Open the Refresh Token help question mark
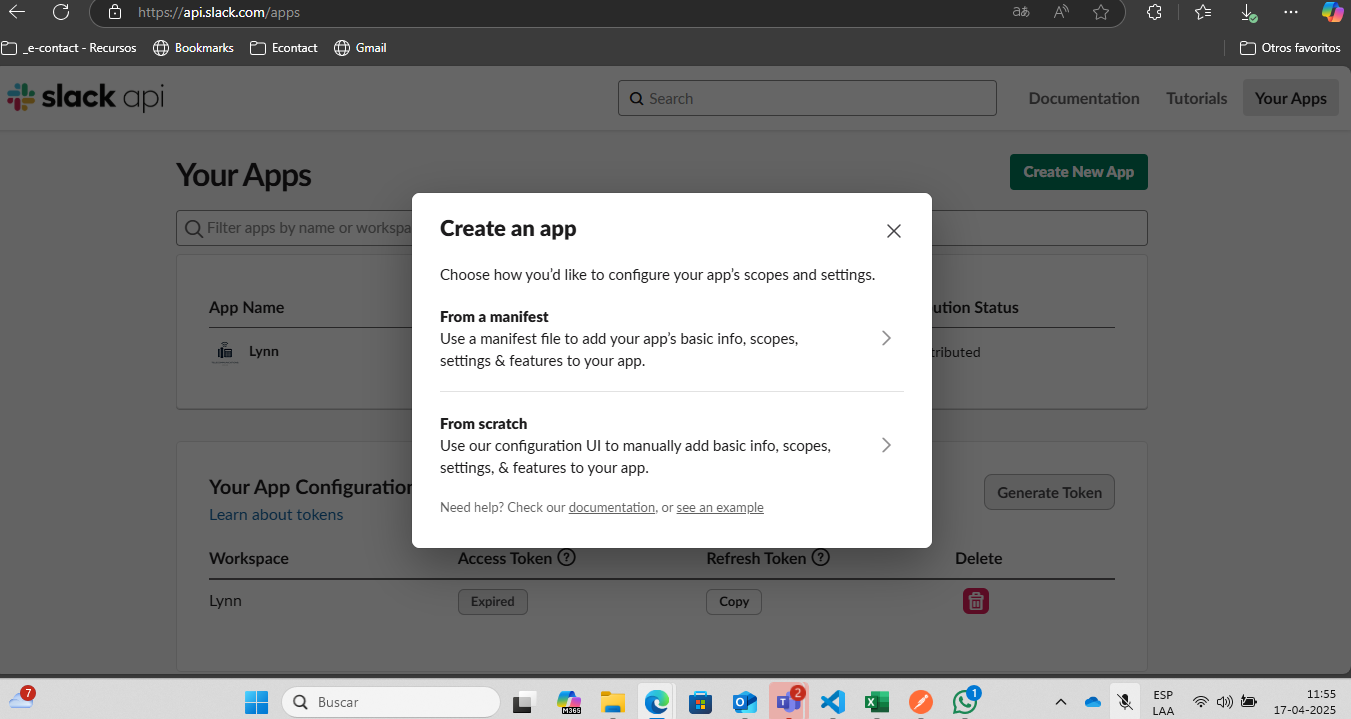Viewport: 1351px width, 719px height. click(x=820, y=558)
